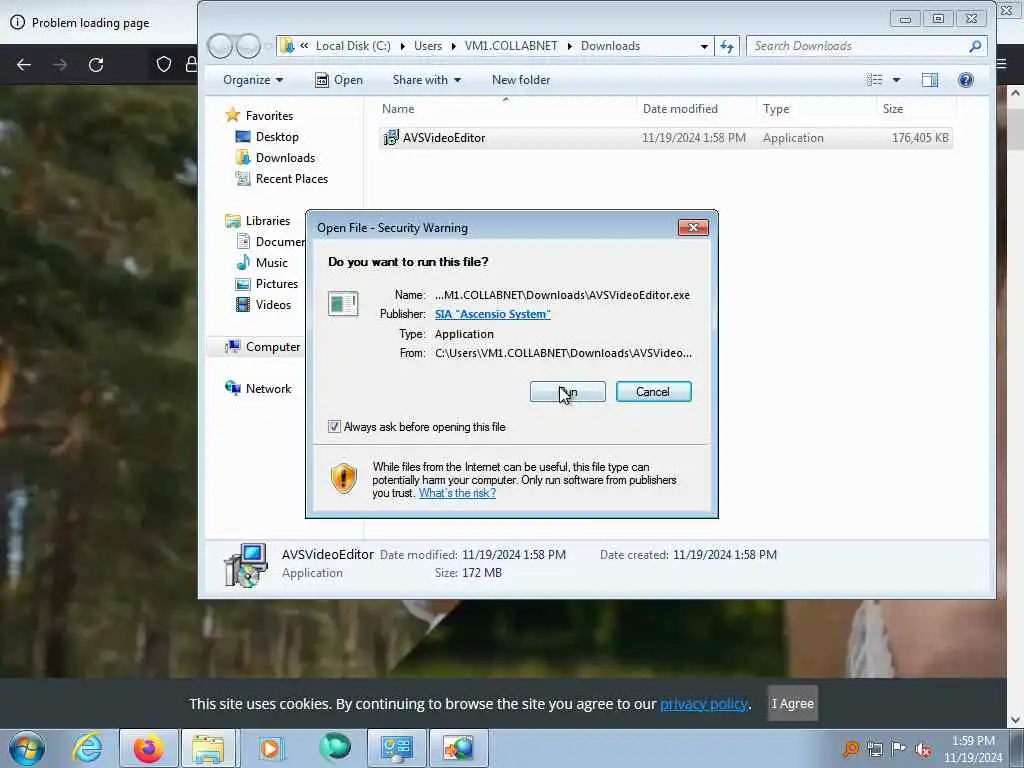Open Windows Media Player from the taskbar
The width and height of the screenshot is (1024, 768).
[x=270, y=748]
